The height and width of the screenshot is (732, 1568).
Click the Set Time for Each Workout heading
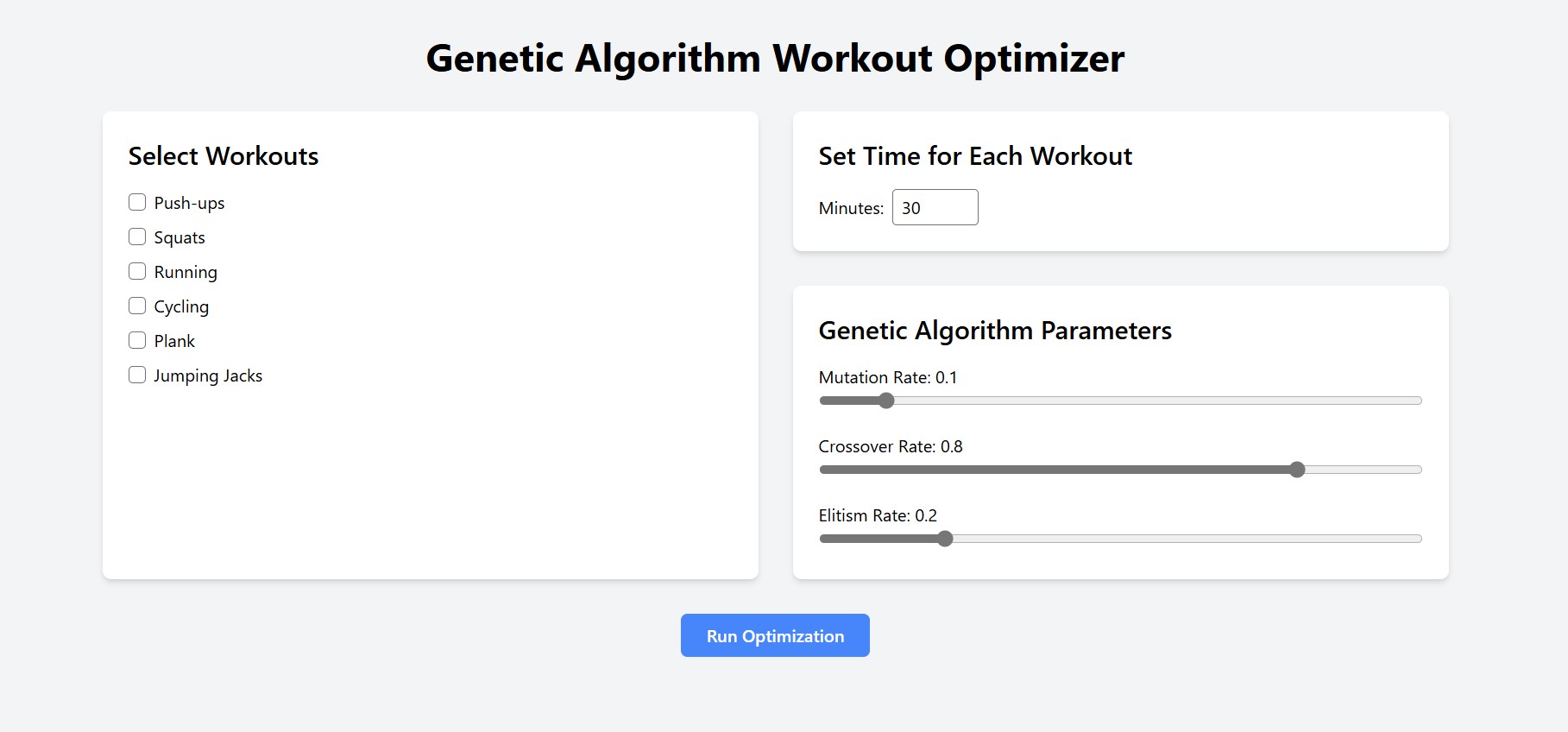click(975, 156)
